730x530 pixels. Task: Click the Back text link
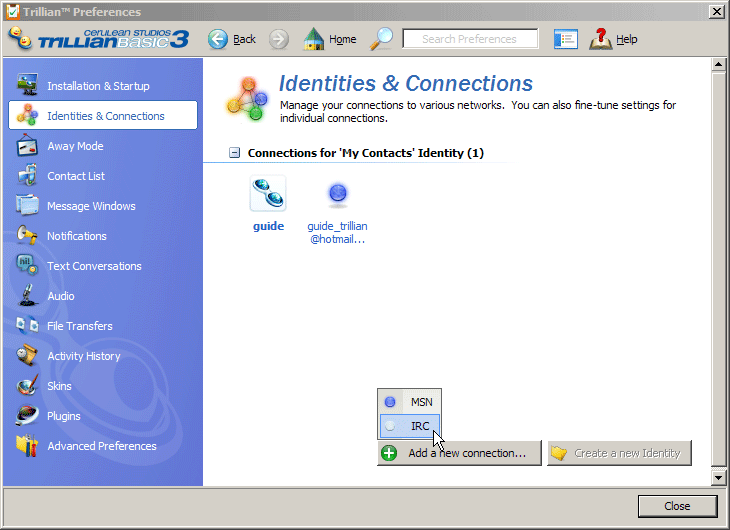coord(244,39)
